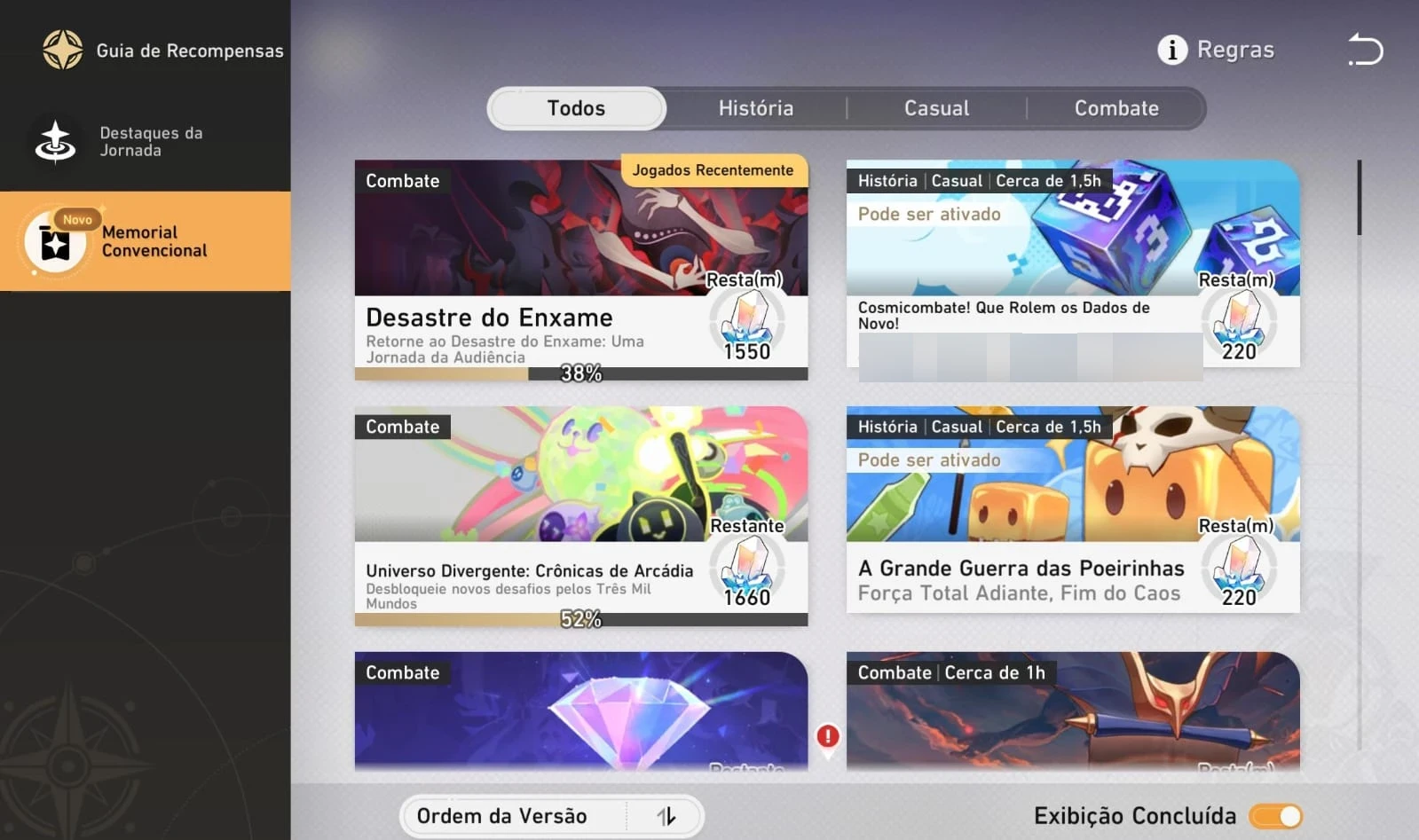Click the Guia de Recompensas compass icon

click(x=63, y=50)
